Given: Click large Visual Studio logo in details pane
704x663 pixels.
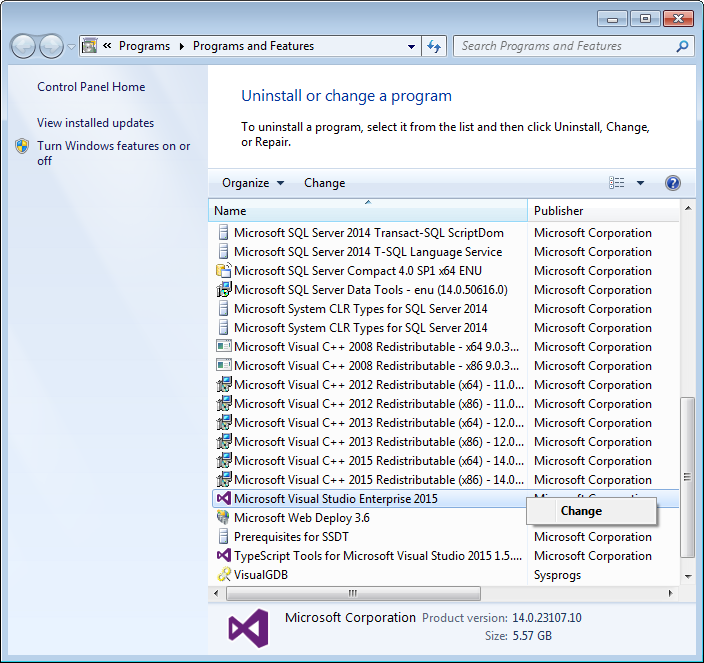Looking at the screenshot, I should 248,628.
